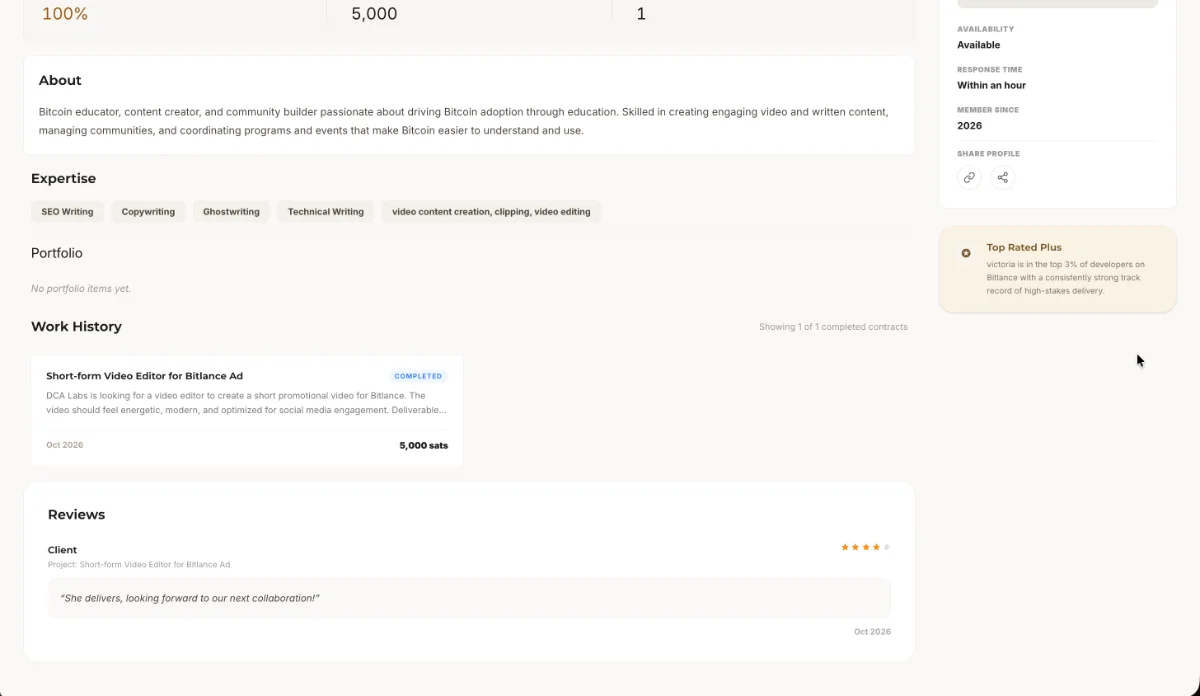Click the Work History heading
The width and height of the screenshot is (1200, 696).
tap(76, 327)
